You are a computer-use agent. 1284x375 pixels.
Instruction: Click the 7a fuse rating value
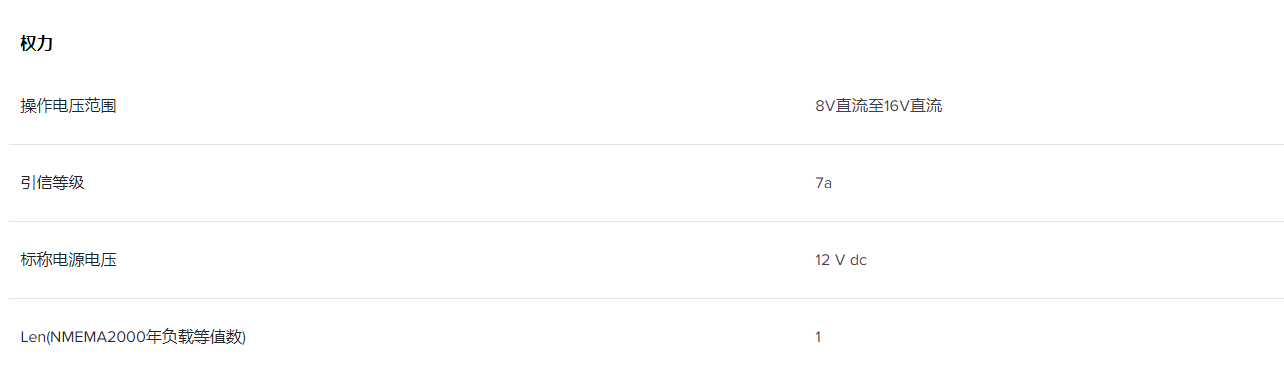coord(823,183)
